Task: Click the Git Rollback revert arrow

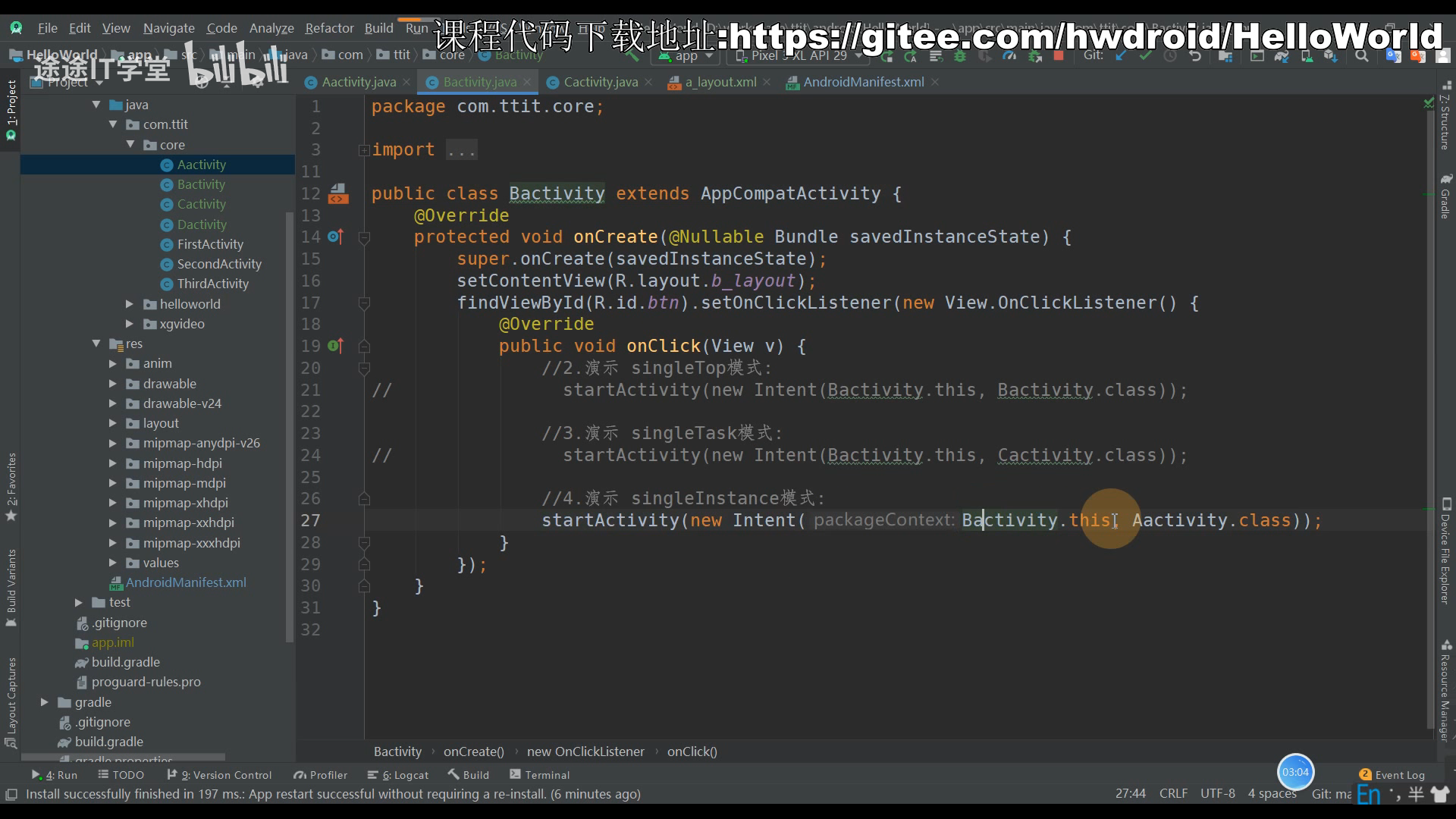Action: (1195, 56)
